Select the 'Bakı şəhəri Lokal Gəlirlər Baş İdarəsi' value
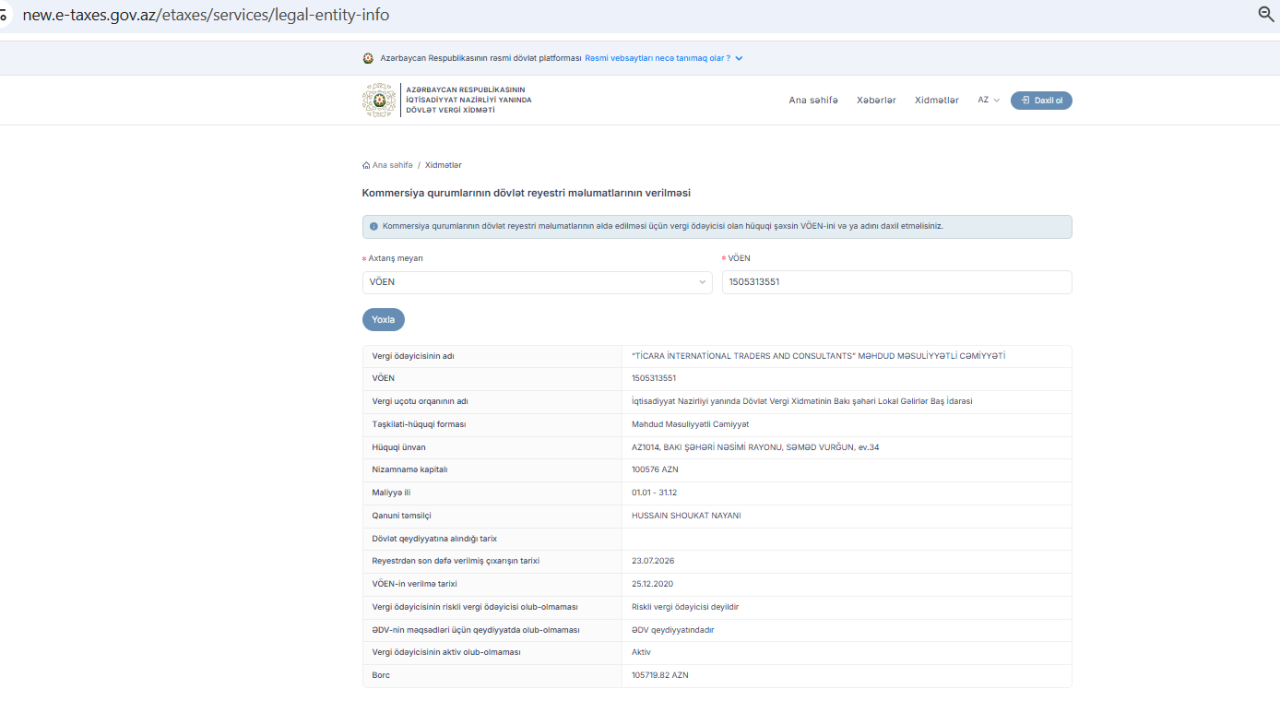 [802, 402]
